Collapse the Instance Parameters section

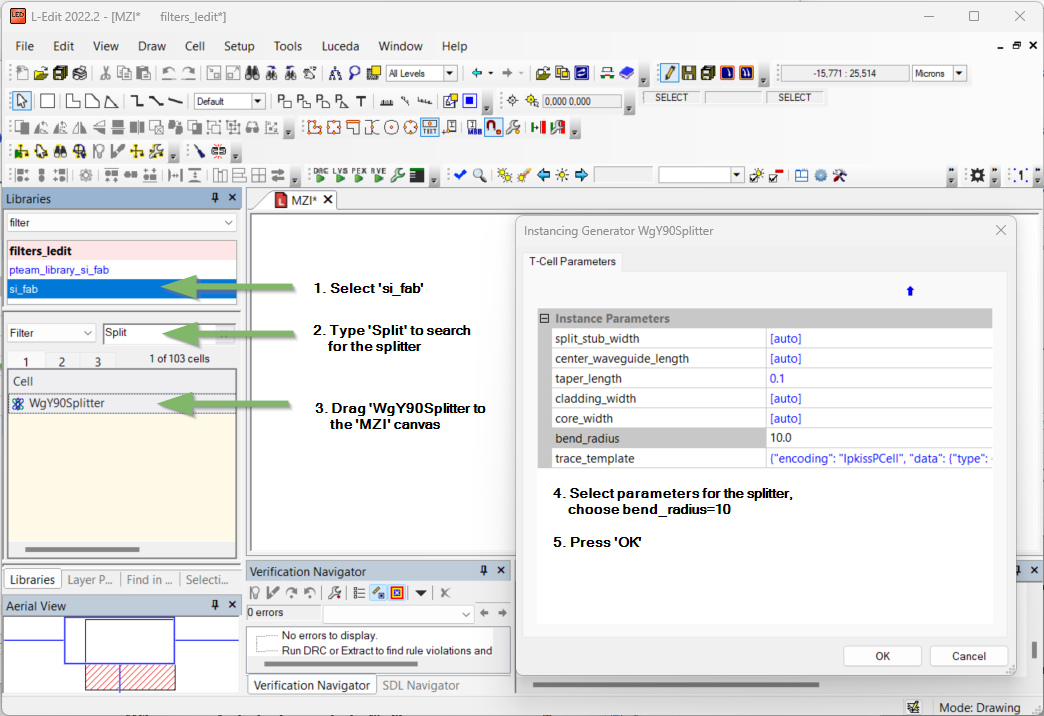[x=545, y=318]
